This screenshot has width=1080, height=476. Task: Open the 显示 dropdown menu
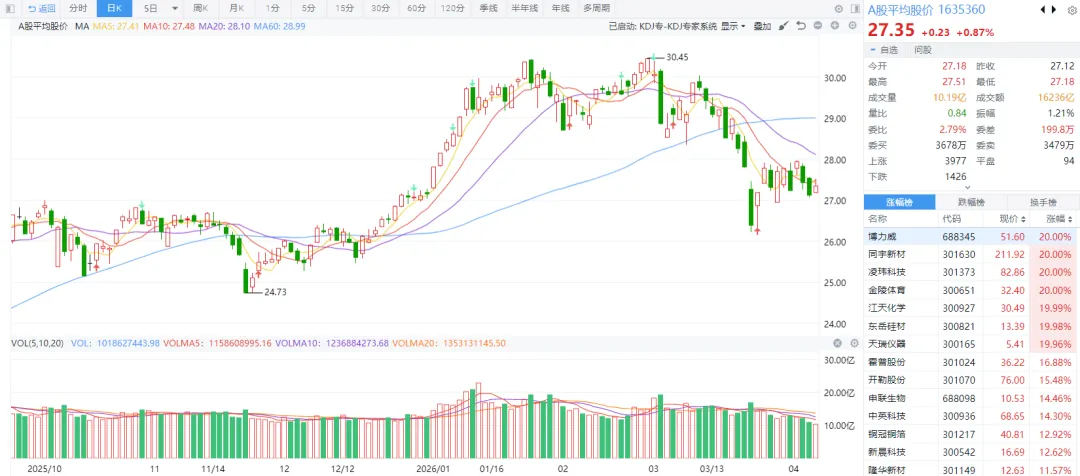click(732, 26)
